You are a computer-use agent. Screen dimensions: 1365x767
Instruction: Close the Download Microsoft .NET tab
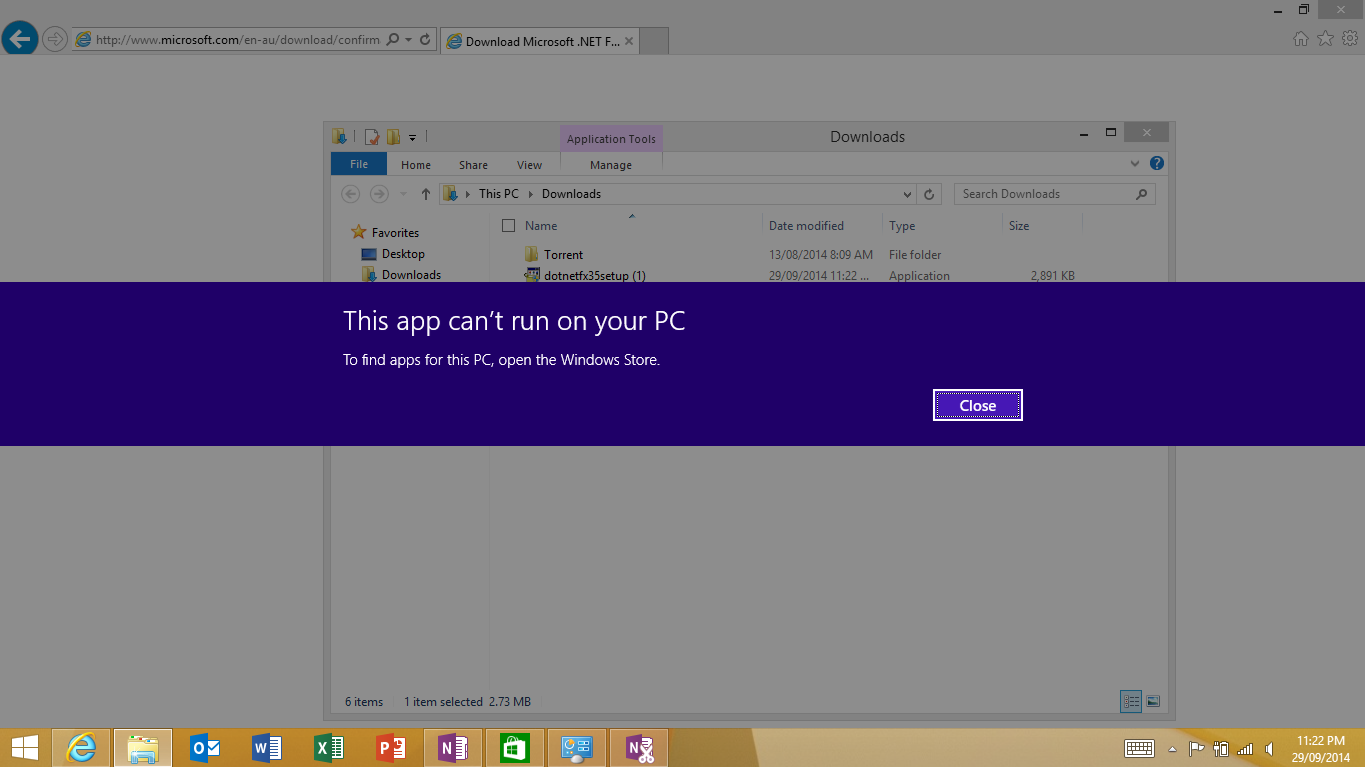click(629, 41)
